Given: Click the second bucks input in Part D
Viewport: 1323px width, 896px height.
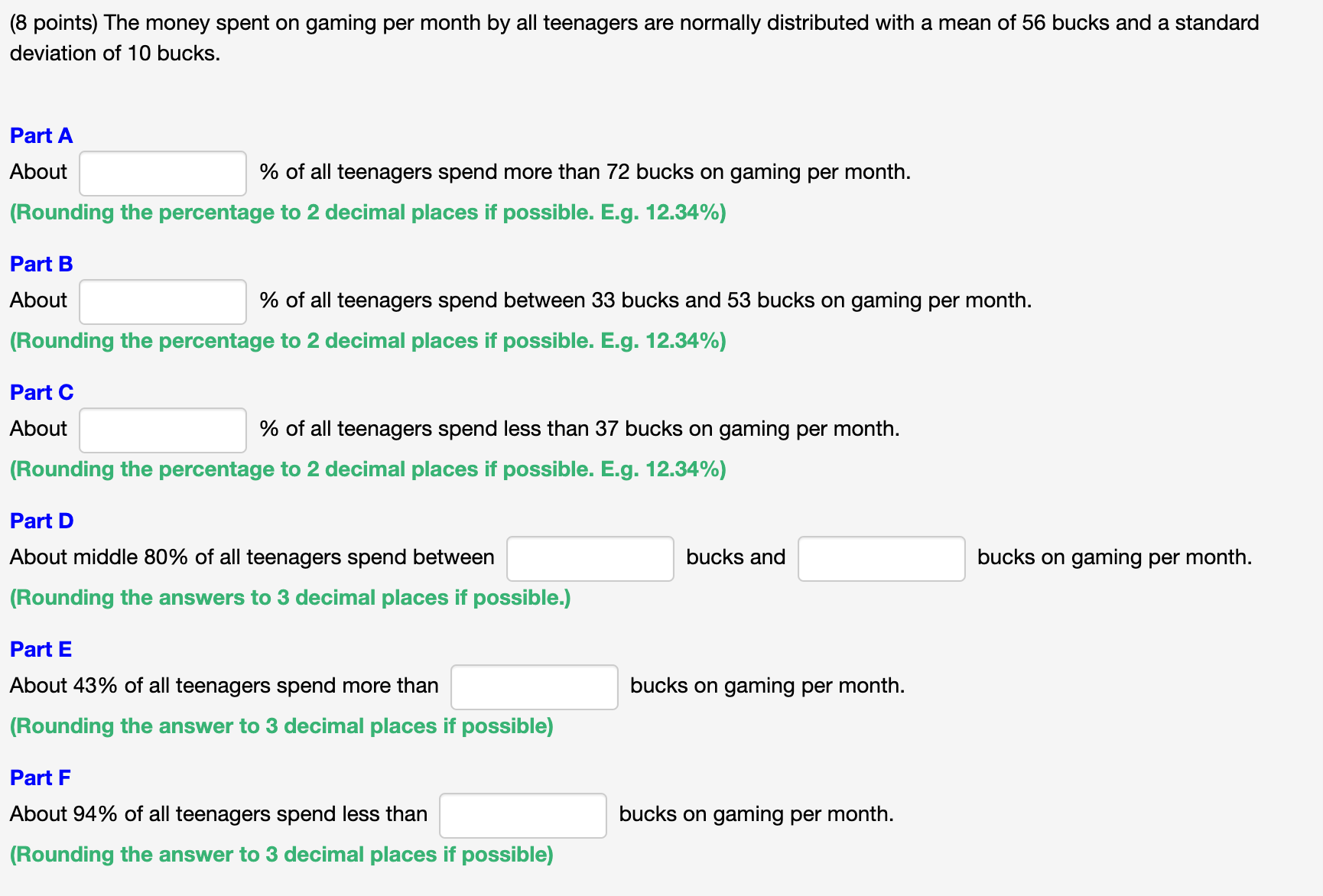Looking at the screenshot, I should pyautogui.click(x=881, y=559).
